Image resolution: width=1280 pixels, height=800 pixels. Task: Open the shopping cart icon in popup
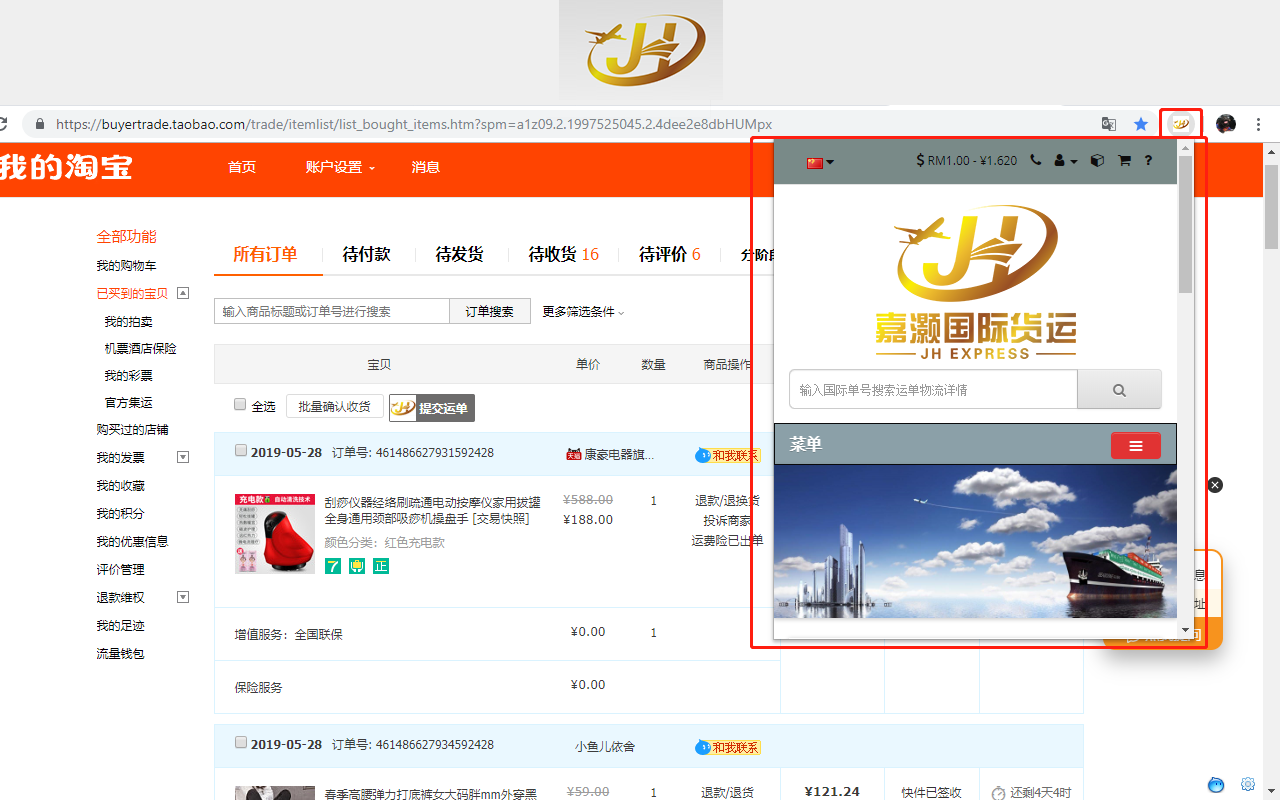pyautogui.click(x=1124, y=160)
